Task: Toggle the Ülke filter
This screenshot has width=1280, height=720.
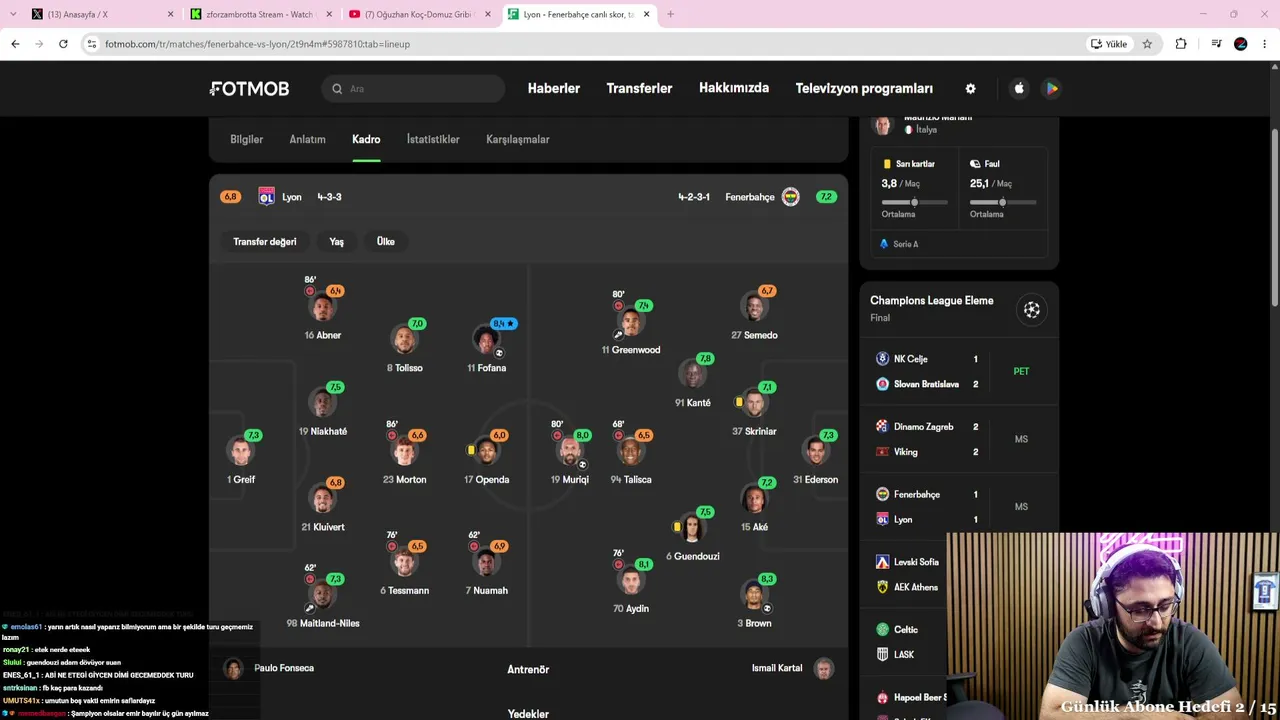Action: [x=386, y=242]
